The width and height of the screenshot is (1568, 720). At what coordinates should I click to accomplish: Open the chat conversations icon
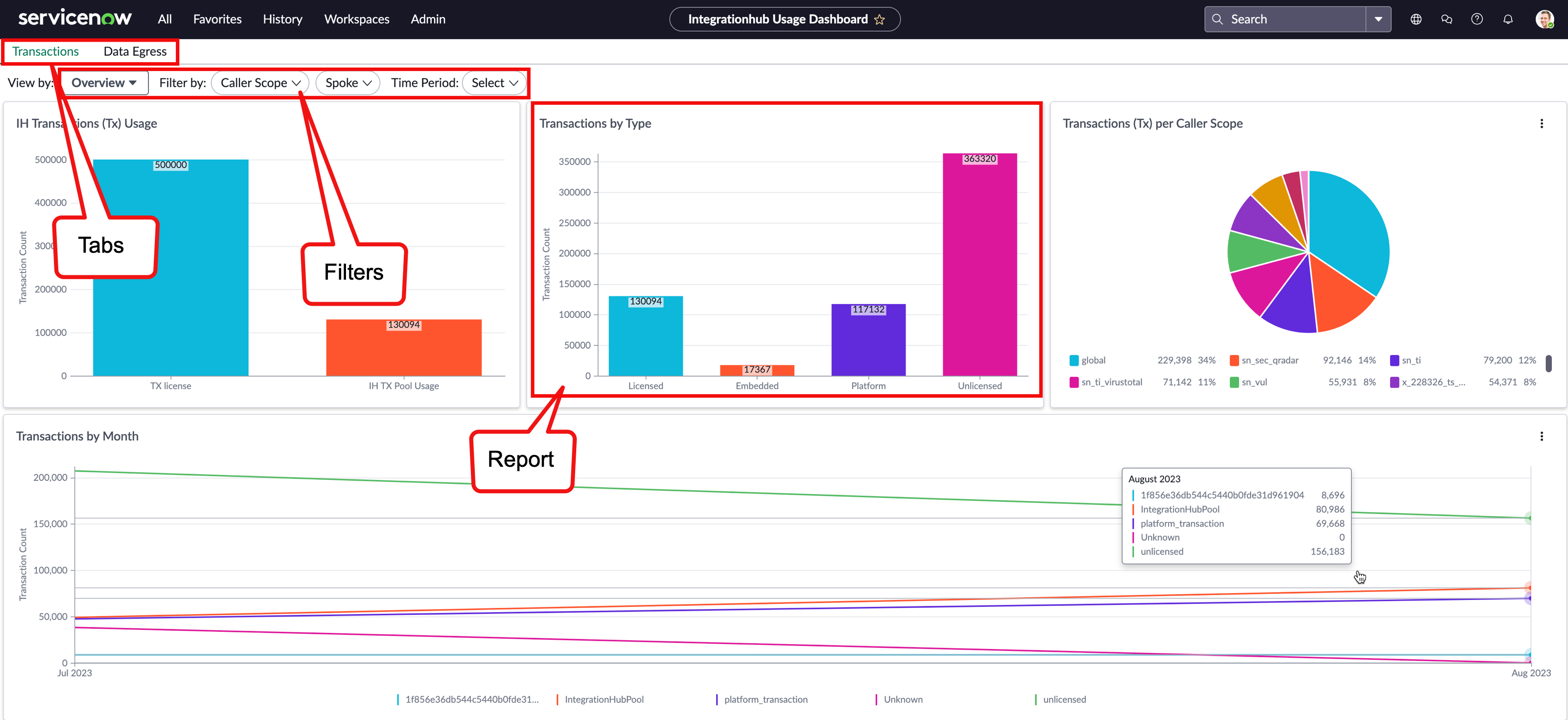(1447, 20)
